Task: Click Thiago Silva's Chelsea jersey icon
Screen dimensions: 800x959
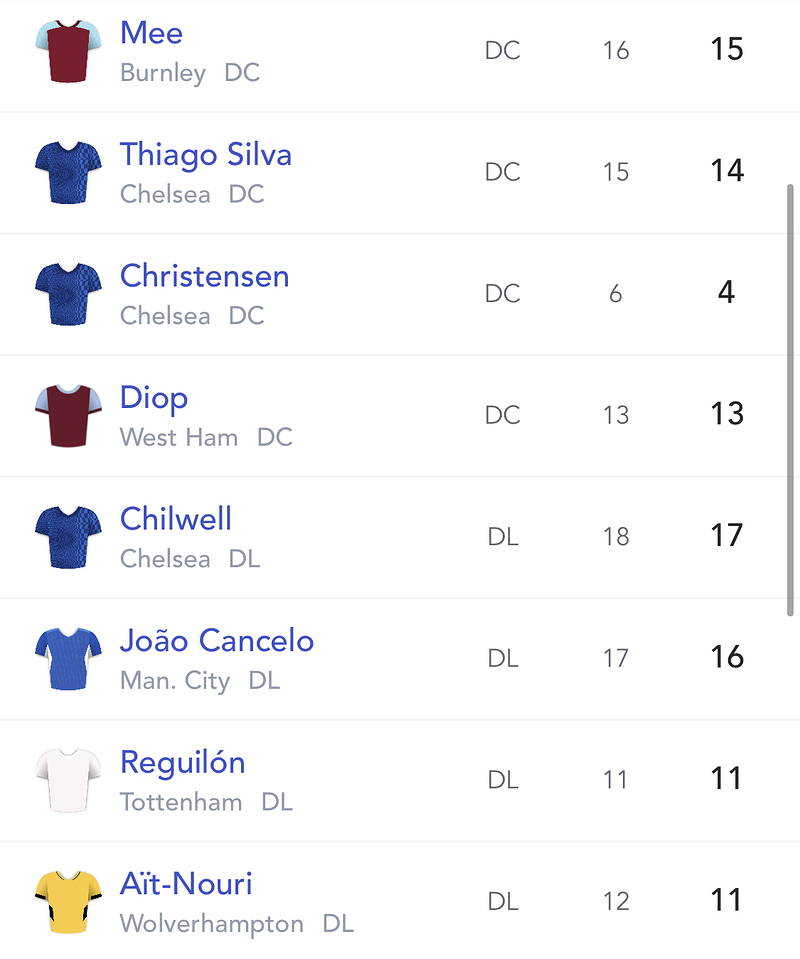Action: pyautogui.click(x=68, y=172)
